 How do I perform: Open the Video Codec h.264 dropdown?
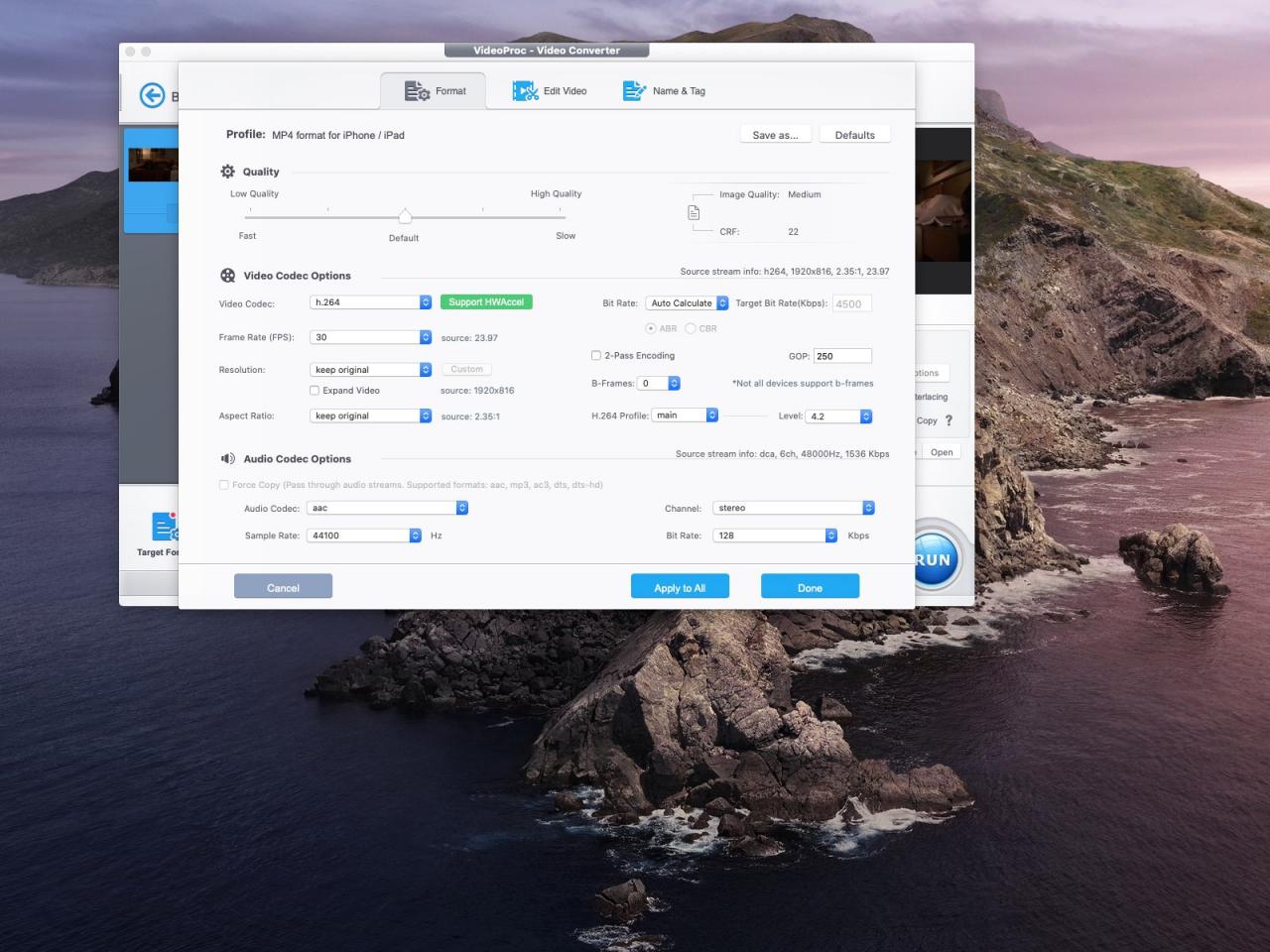[x=371, y=302]
